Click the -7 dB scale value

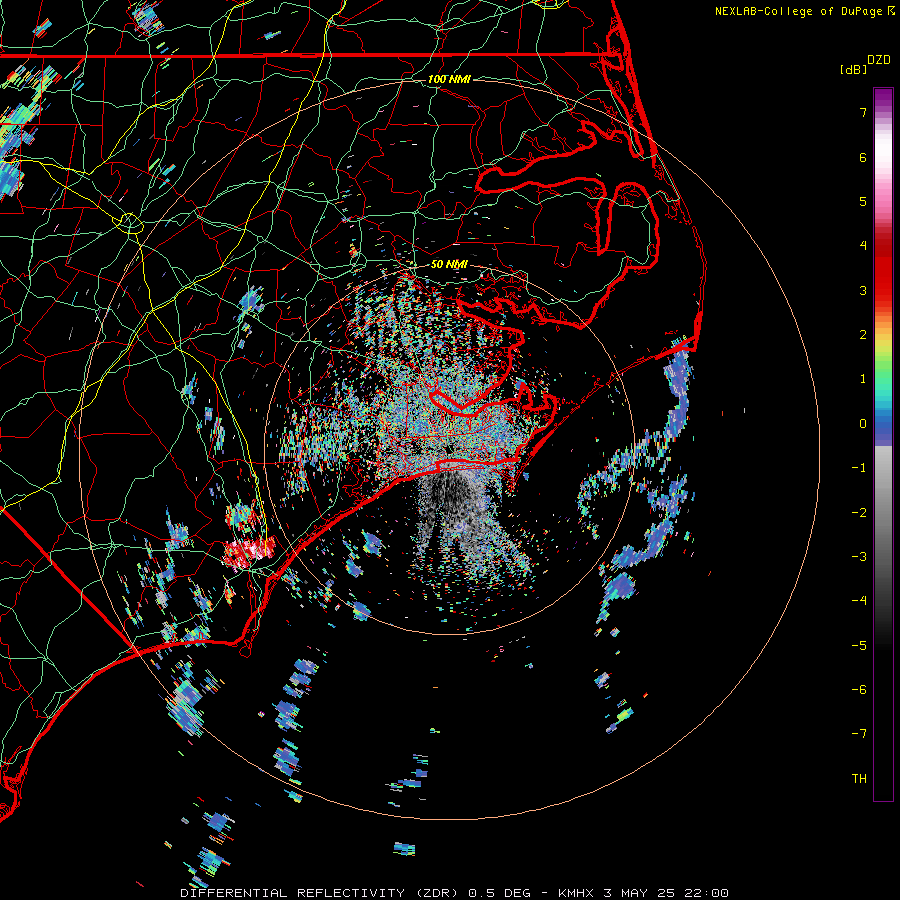coord(859,734)
